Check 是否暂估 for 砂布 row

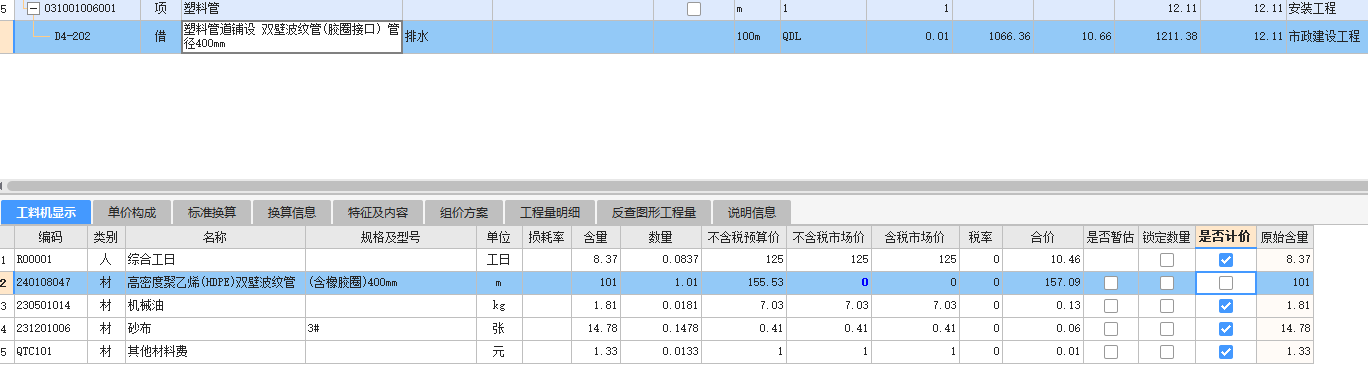click(x=1110, y=329)
